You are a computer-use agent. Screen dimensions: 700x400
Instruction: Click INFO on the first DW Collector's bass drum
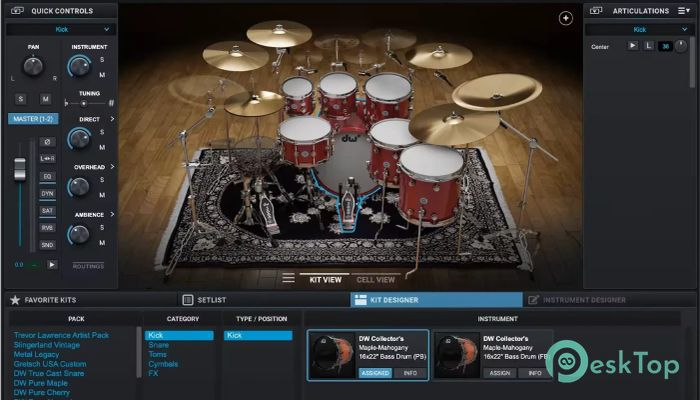tap(410, 373)
